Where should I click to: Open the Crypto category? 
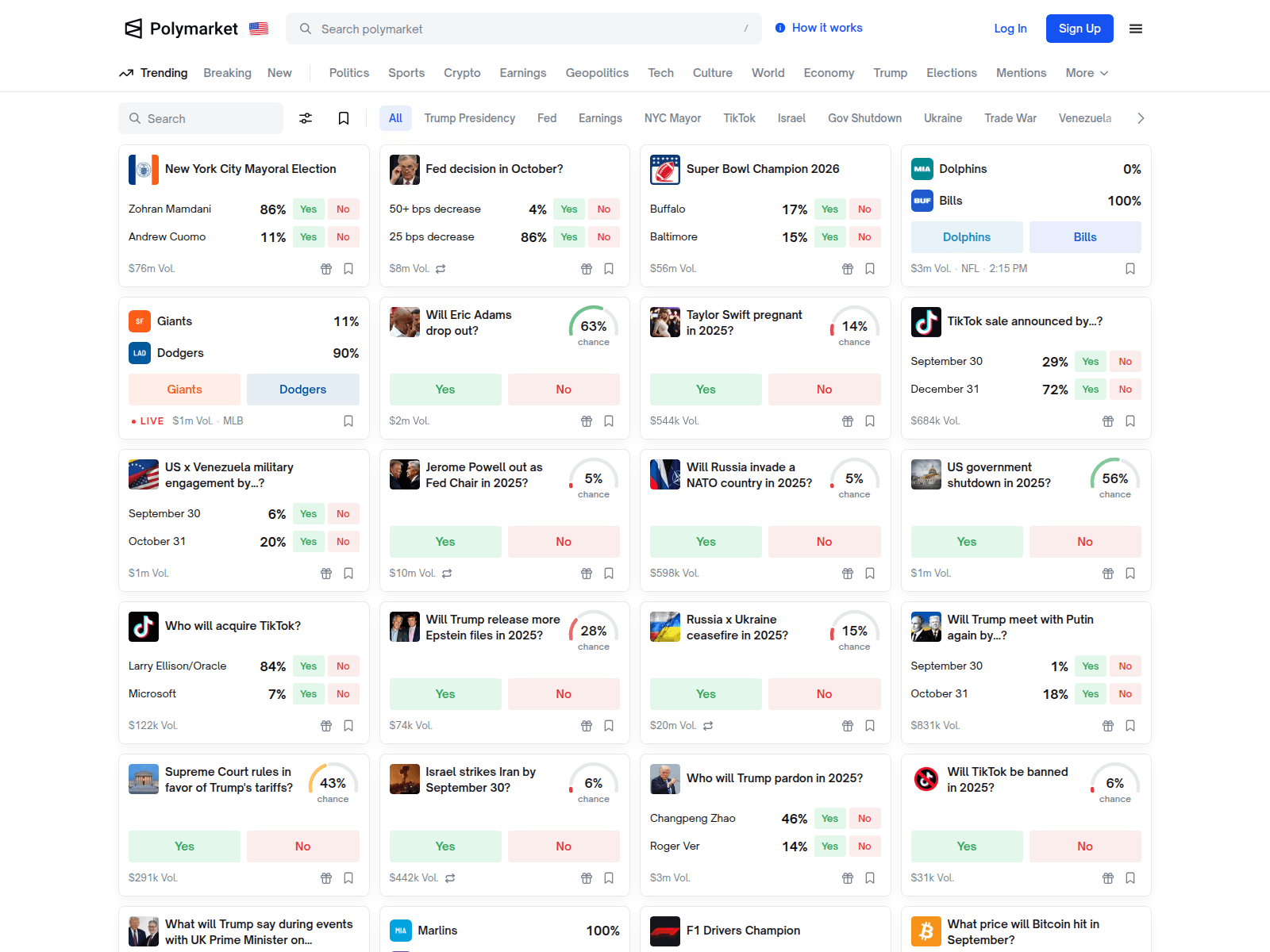click(462, 73)
